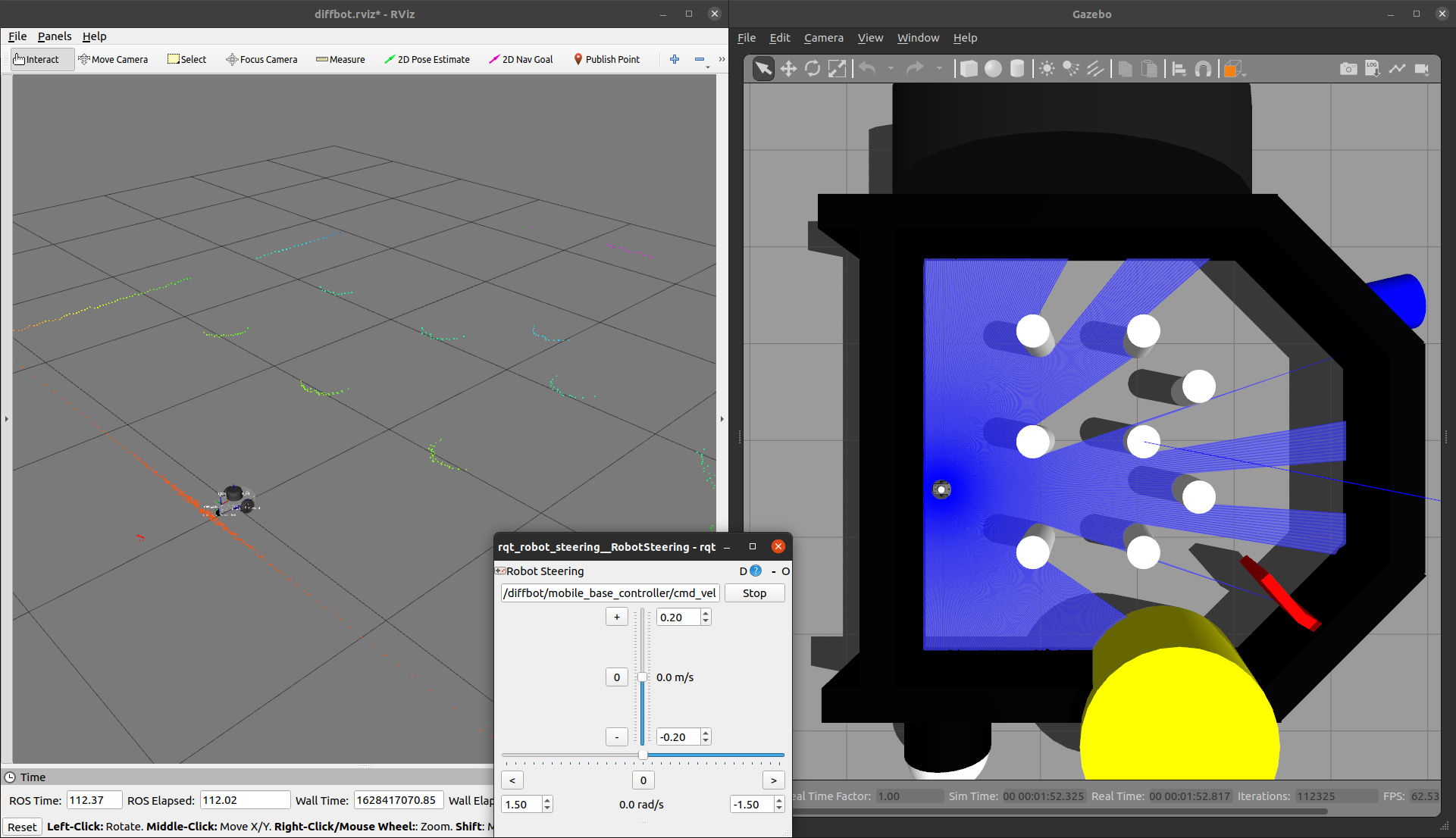Open the Panels menu in RViz
Screen dimensions: 1456x838
coord(55,36)
